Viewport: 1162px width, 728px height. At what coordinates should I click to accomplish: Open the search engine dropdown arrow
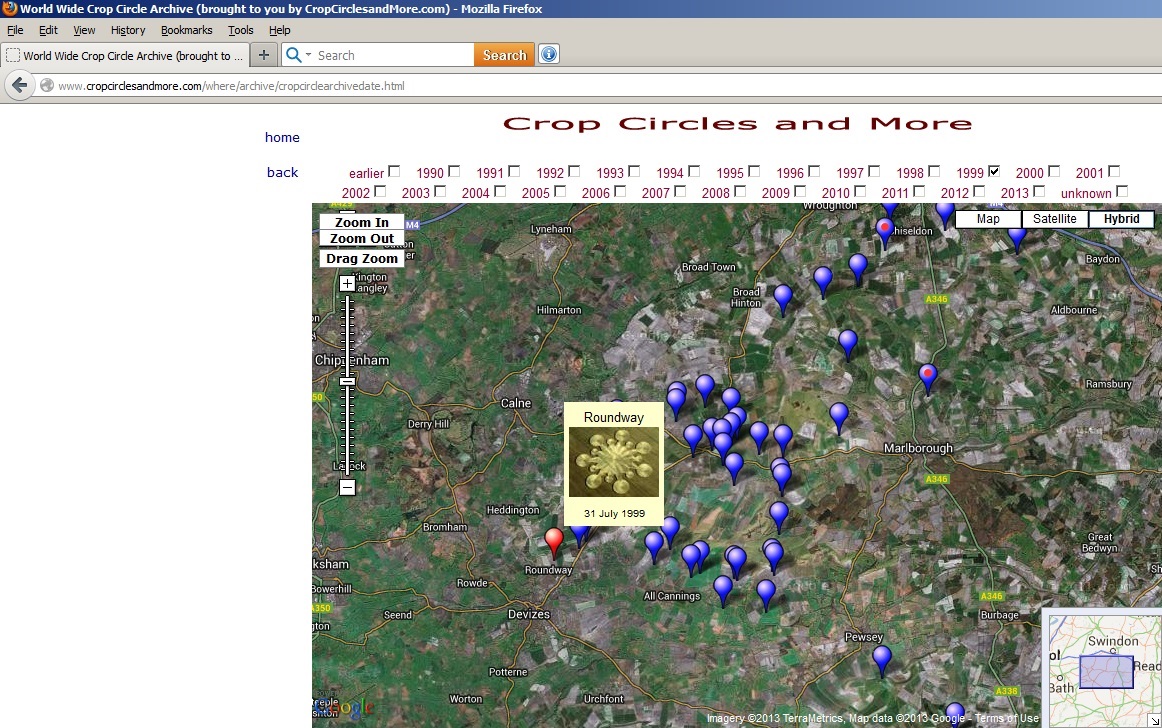pyautogui.click(x=308, y=55)
